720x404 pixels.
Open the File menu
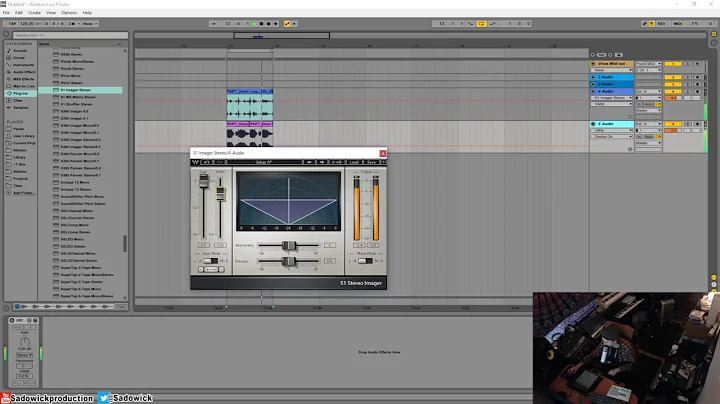pyautogui.click(x=6, y=13)
